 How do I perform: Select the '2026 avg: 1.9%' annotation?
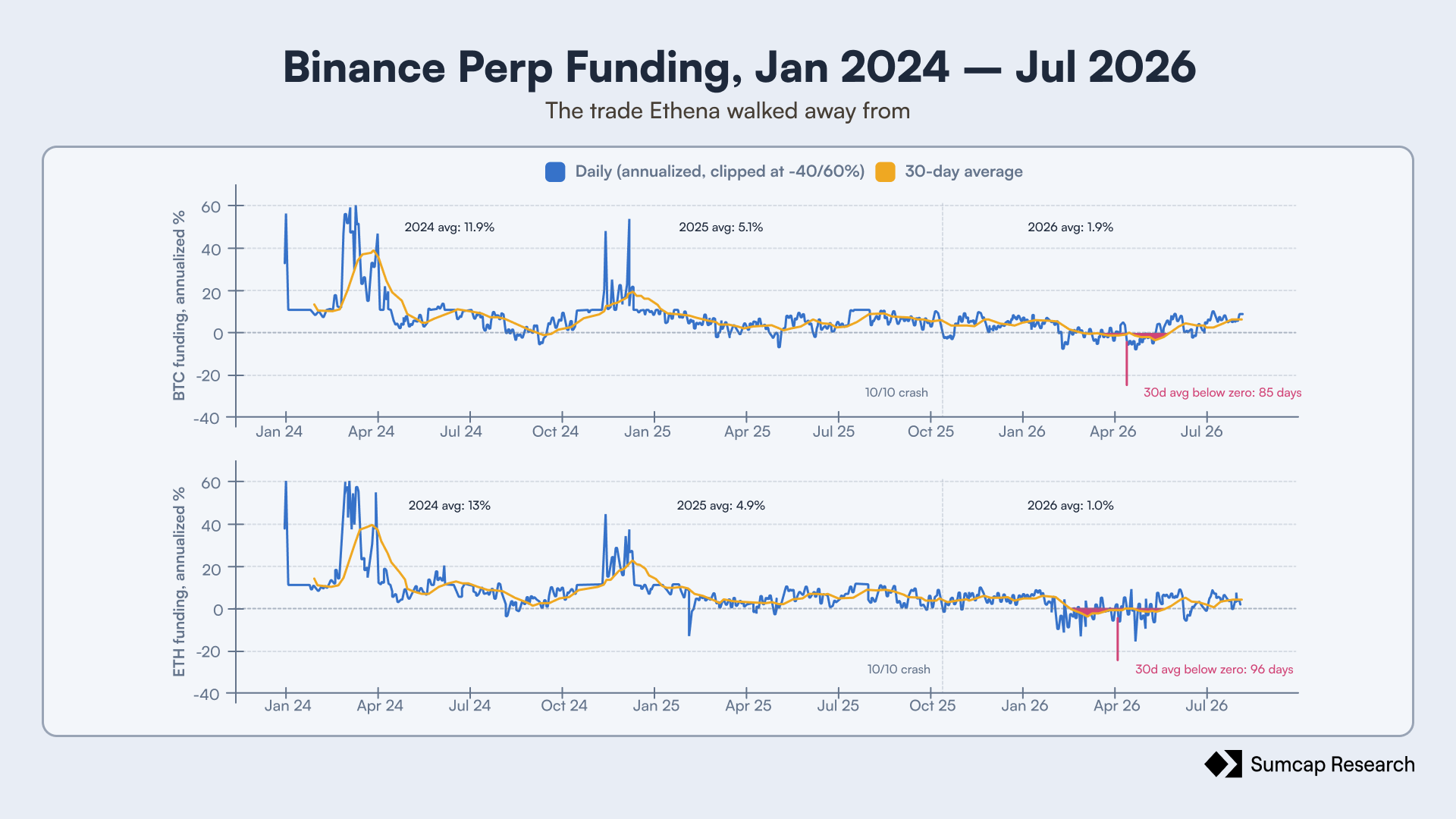1070,227
